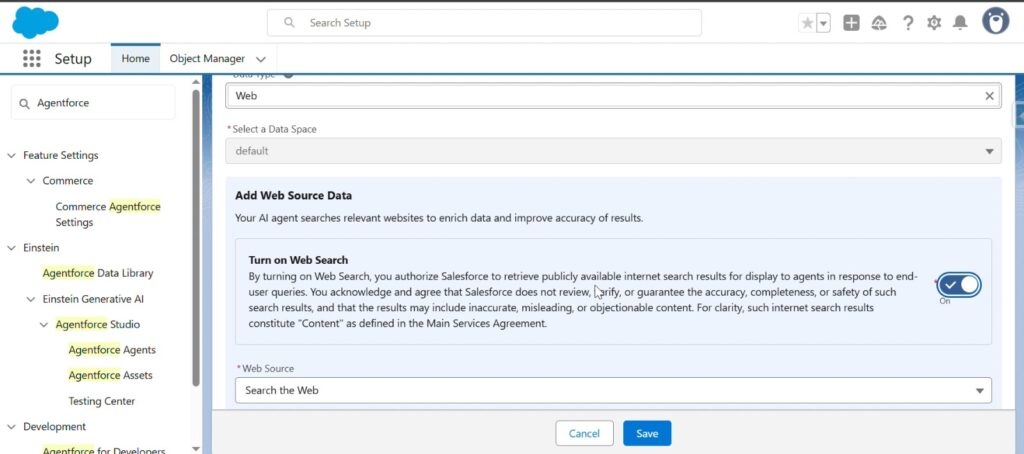Click the Favorites star icon
The image size is (1024, 454).
pos(807,24)
